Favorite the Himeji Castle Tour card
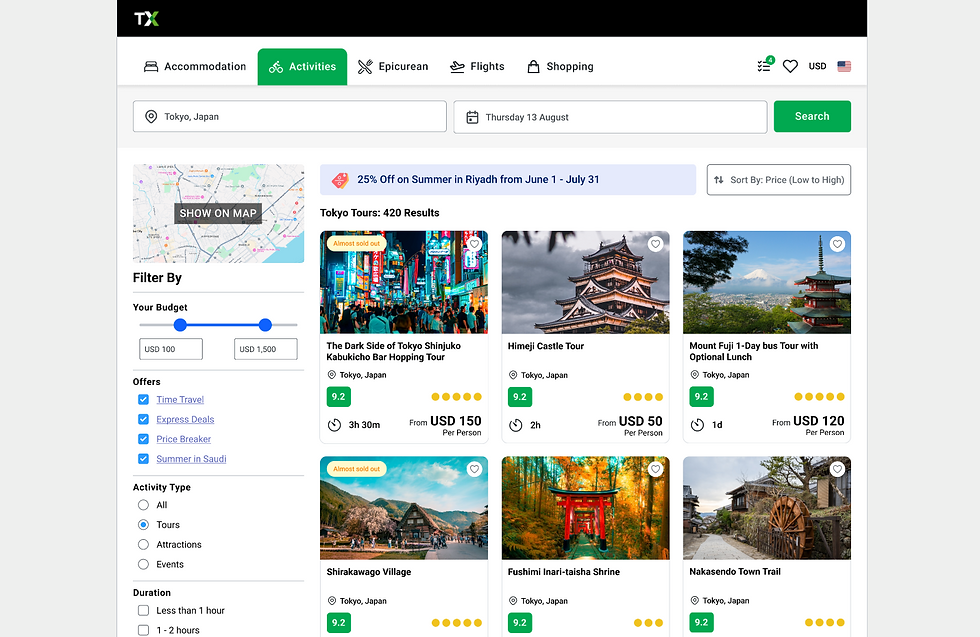980x637 pixels. pyautogui.click(x=655, y=244)
